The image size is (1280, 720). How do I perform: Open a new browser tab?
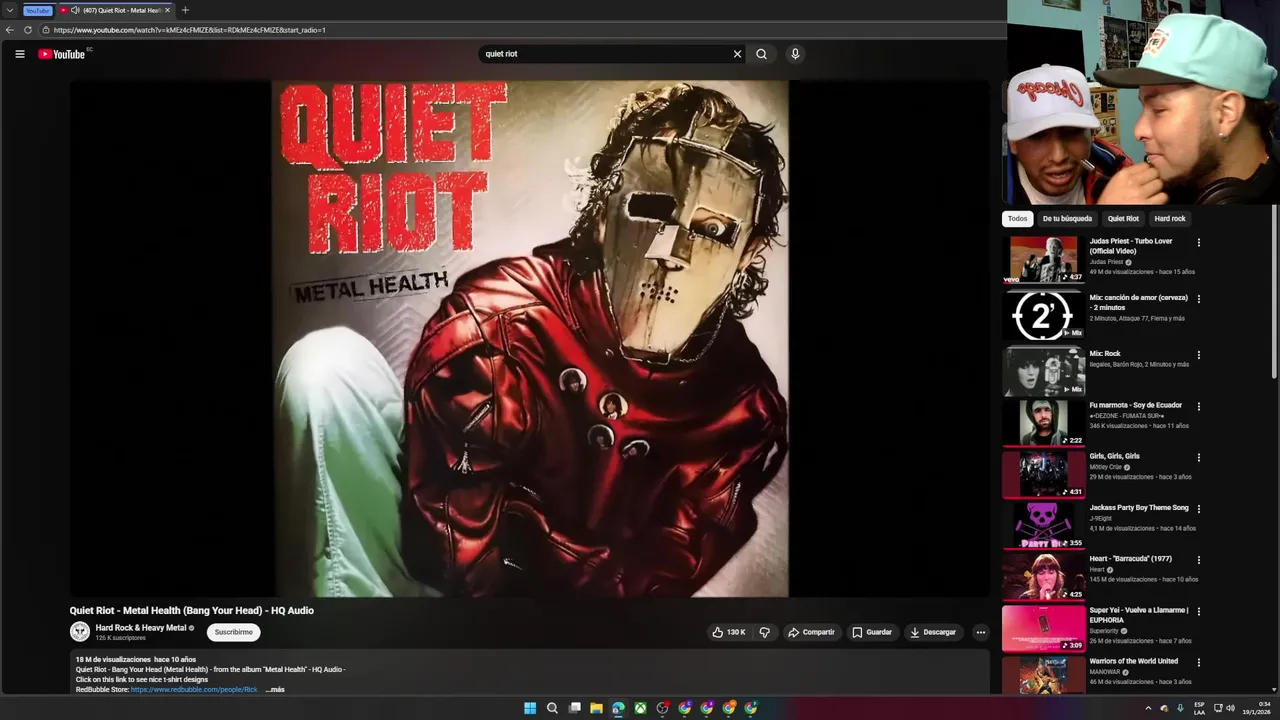click(185, 10)
